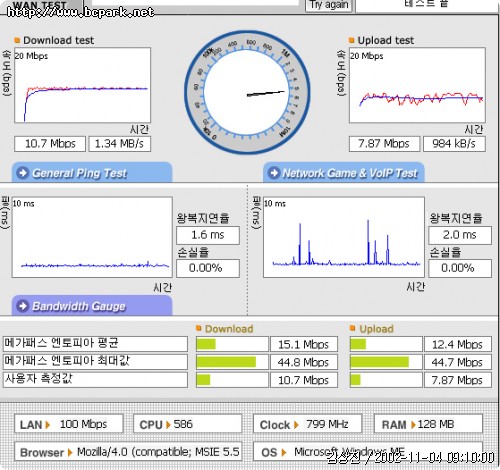The image size is (500, 470).
Task: Click the 2.0 ms round-trip delay field
Action: click(x=460, y=235)
